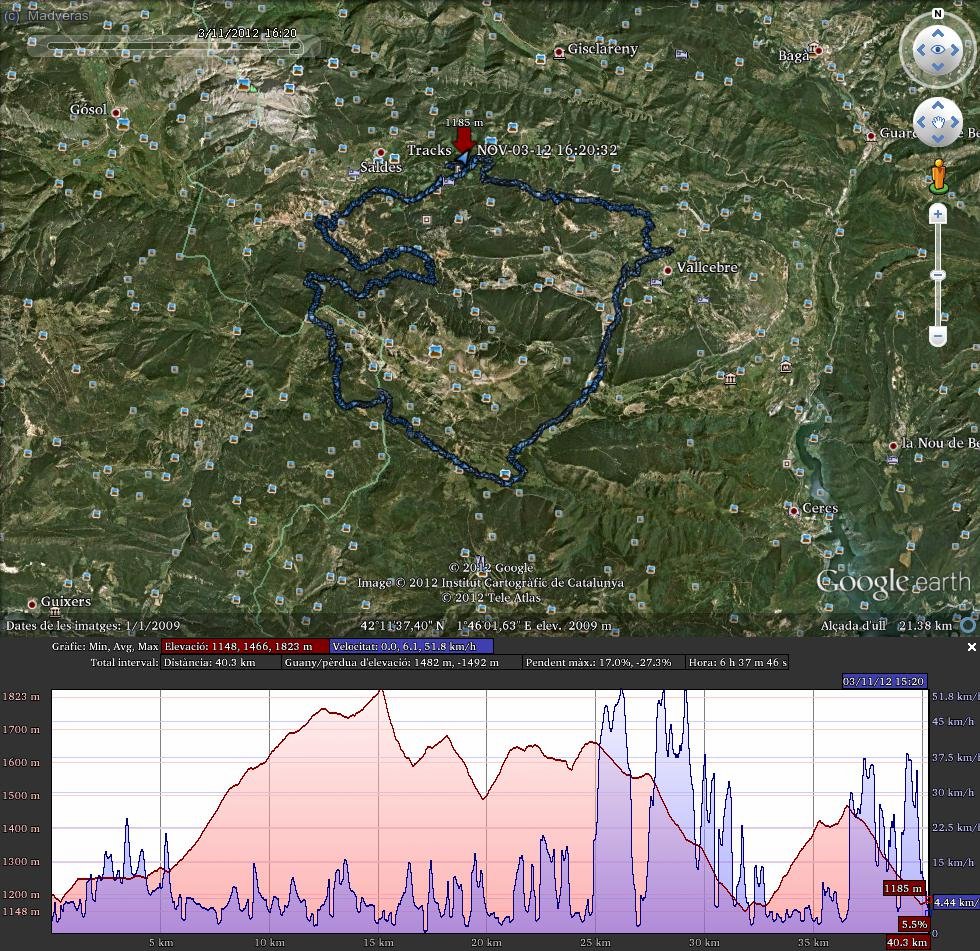The width and height of the screenshot is (980, 951).
Task: Zoom in with the plus button
Action: tap(938, 214)
